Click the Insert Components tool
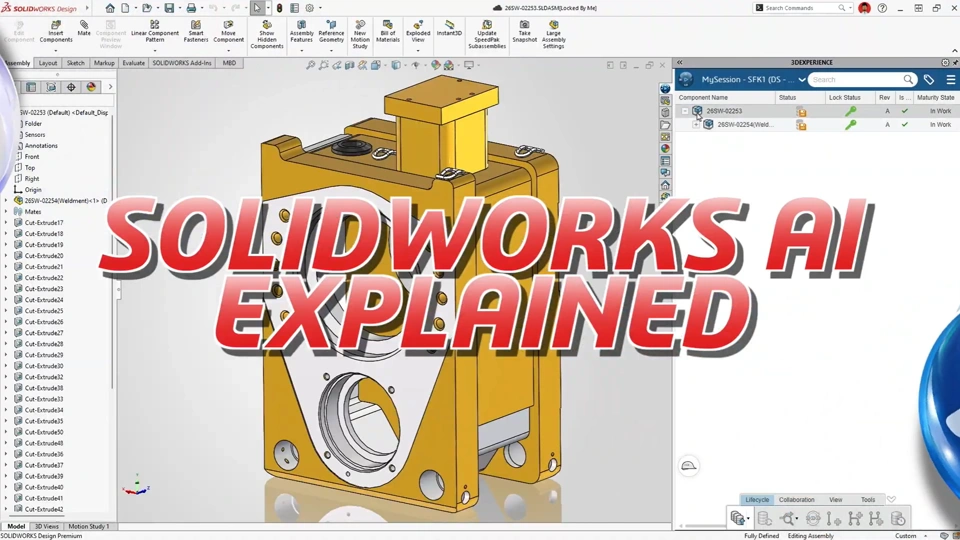 pyautogui.click(x=56, y=32)
